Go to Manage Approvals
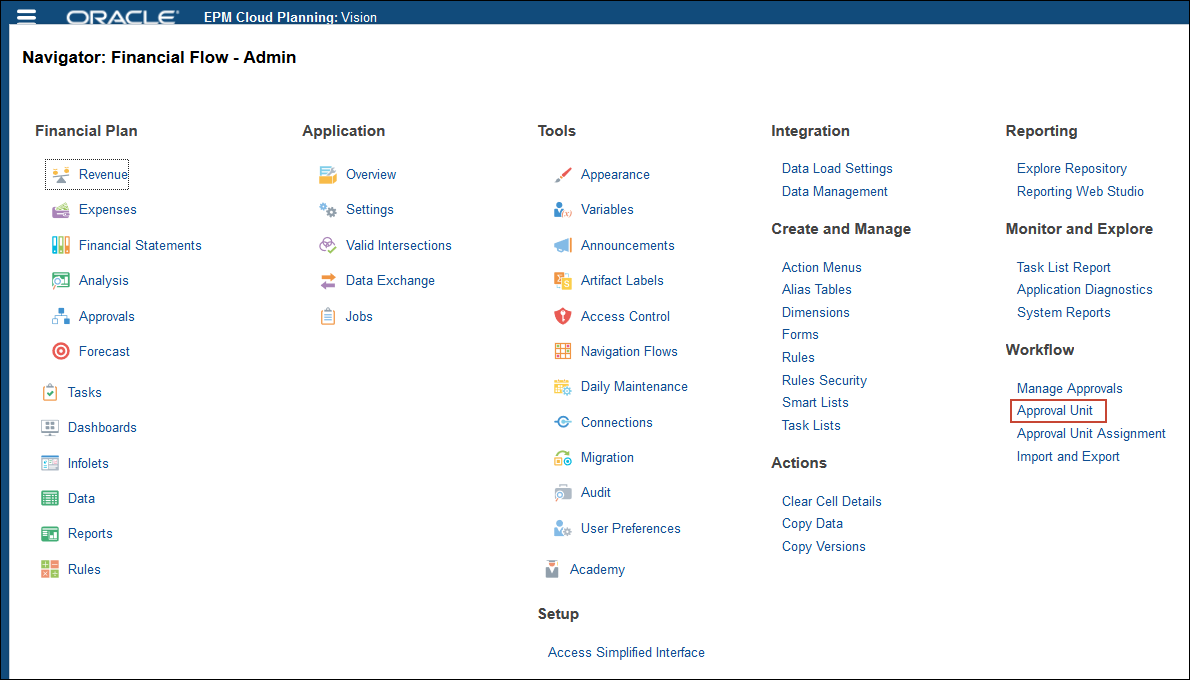Viewport: 1190px width, 680px height. [1069, 388]
